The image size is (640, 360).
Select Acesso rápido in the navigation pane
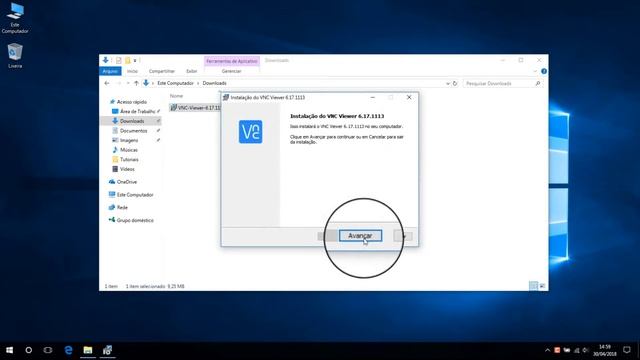click(131, 102)
